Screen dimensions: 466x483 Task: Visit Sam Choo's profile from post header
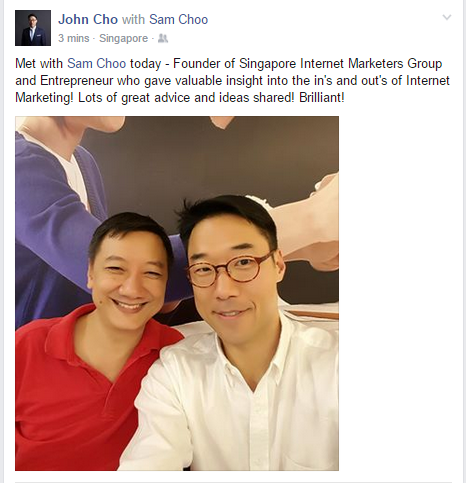(x=178, y=19)
